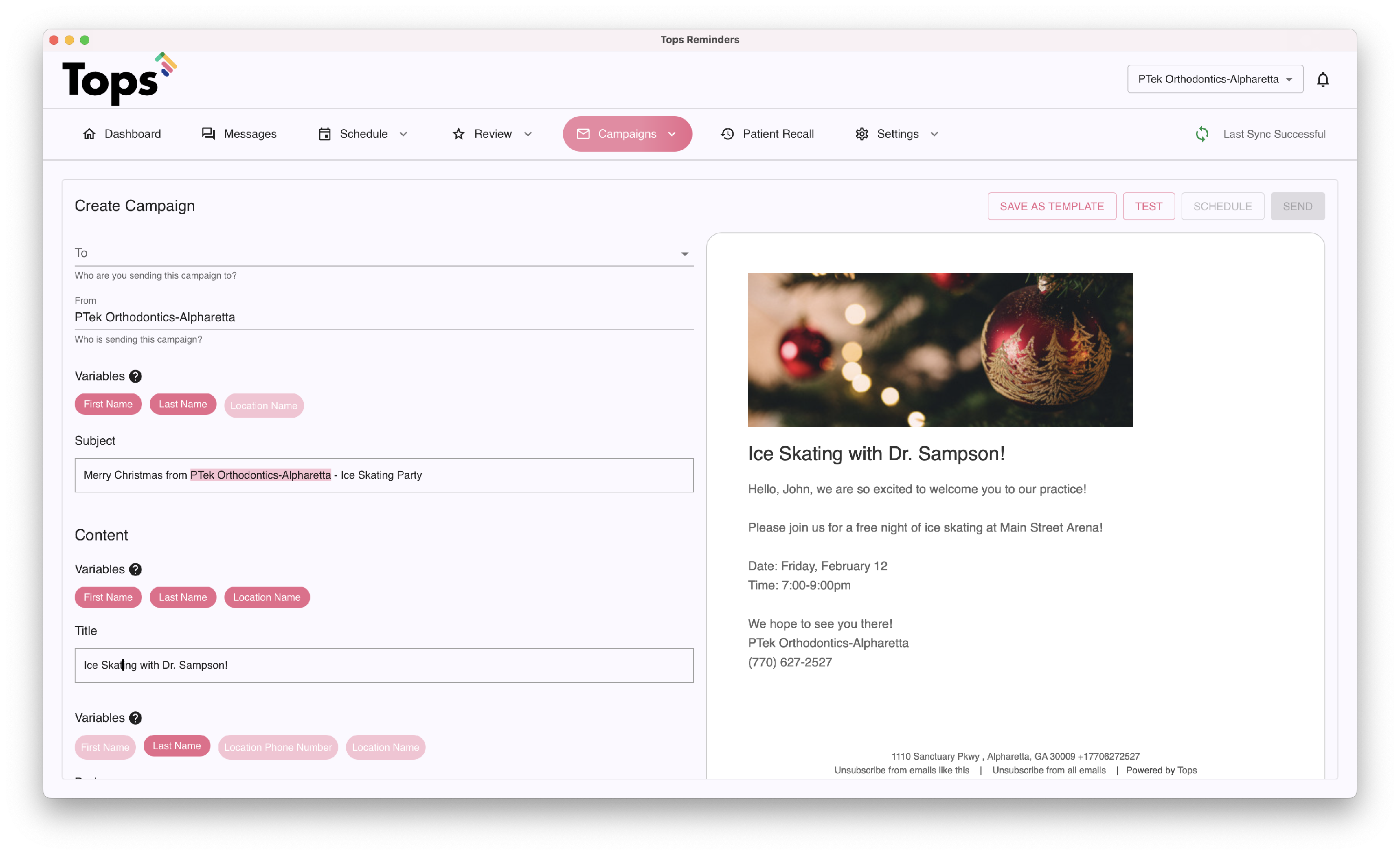Click the Last Sync refresh icon
The height and width of the screenshot is (855, 1400).
[1202, 134]
